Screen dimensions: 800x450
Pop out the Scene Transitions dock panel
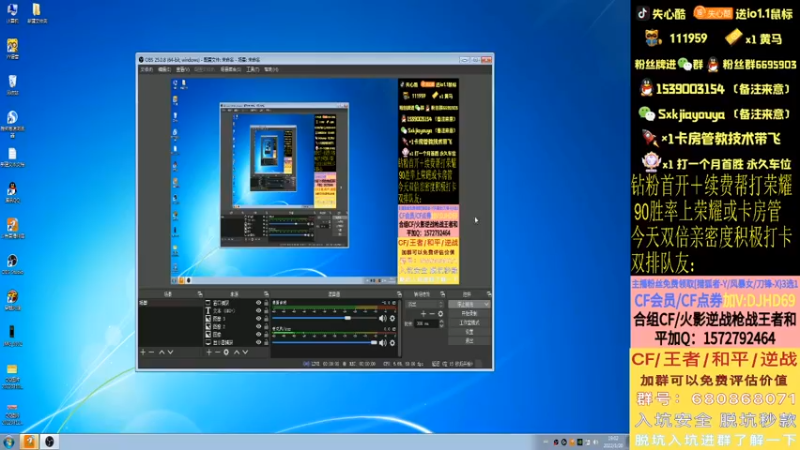point(442,294)
